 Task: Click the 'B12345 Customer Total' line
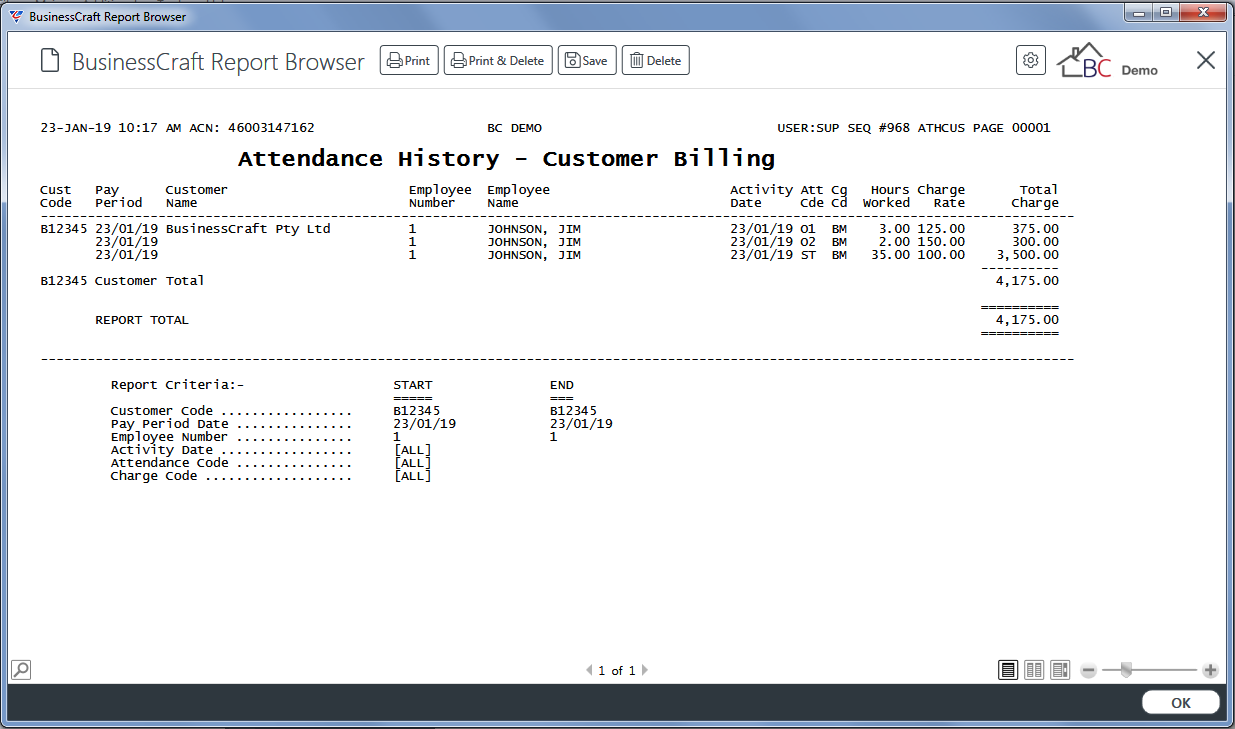122,281
